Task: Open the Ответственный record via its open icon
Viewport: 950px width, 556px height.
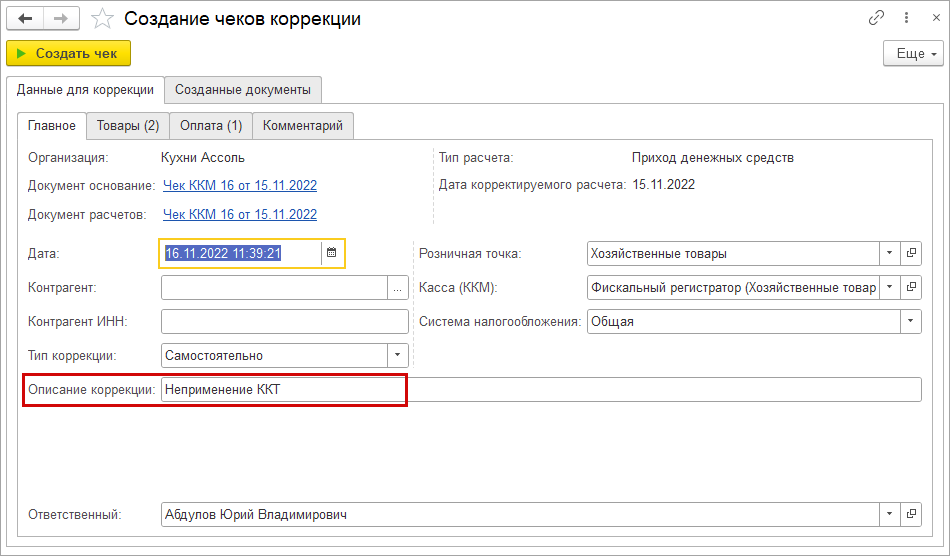Action: [911, 514]
